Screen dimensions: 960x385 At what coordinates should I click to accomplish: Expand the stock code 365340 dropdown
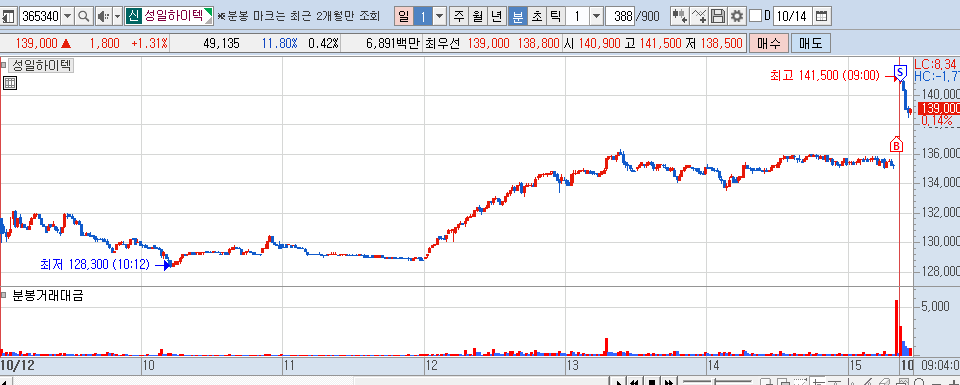click(67, 16)
